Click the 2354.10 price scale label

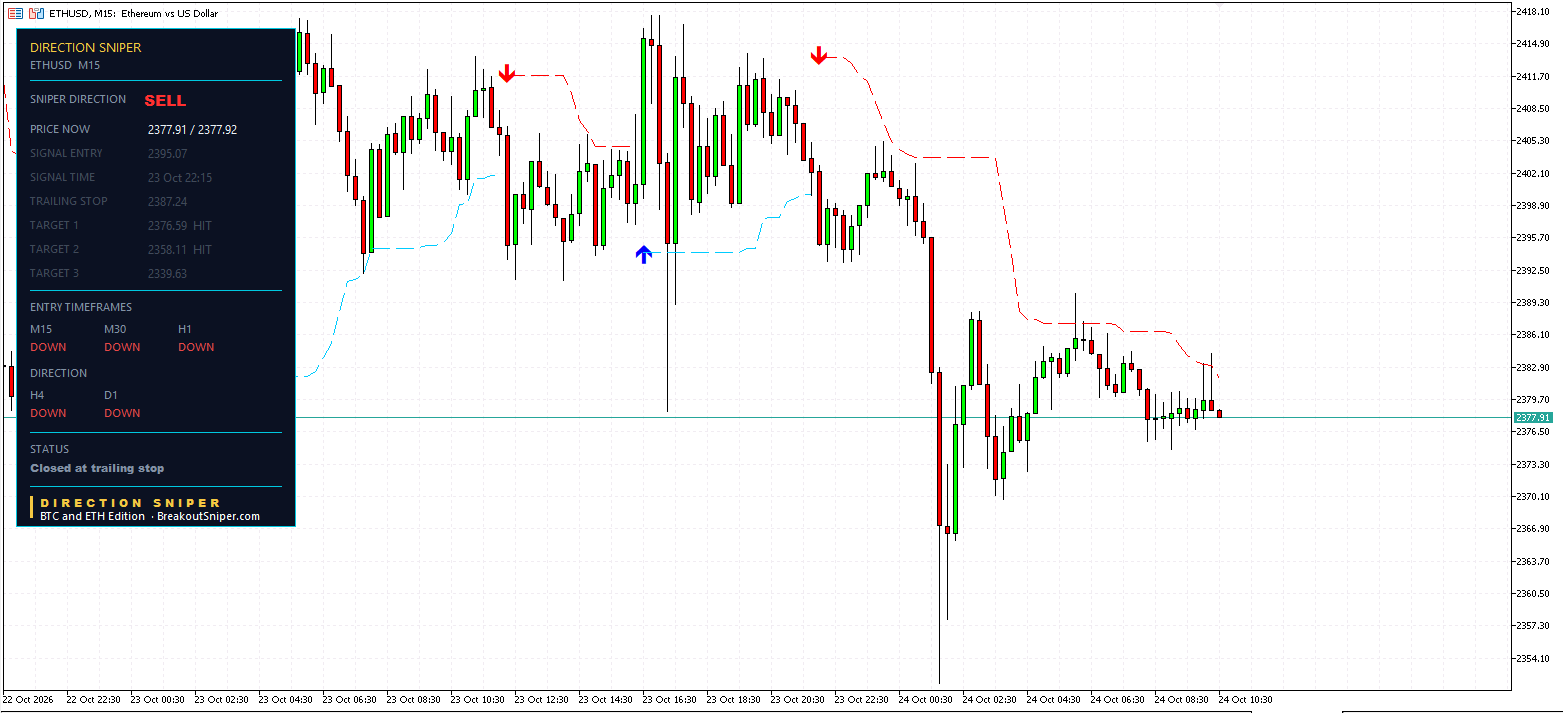pos(1533,658)
